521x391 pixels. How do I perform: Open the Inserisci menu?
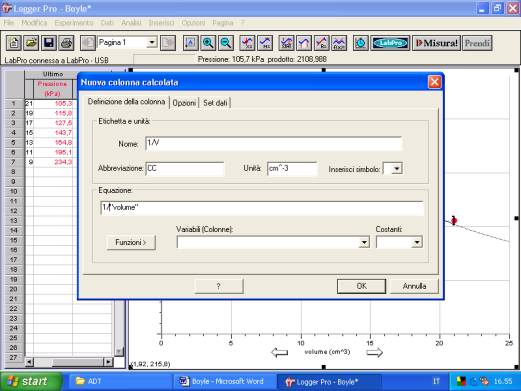[x=161, y=23]
